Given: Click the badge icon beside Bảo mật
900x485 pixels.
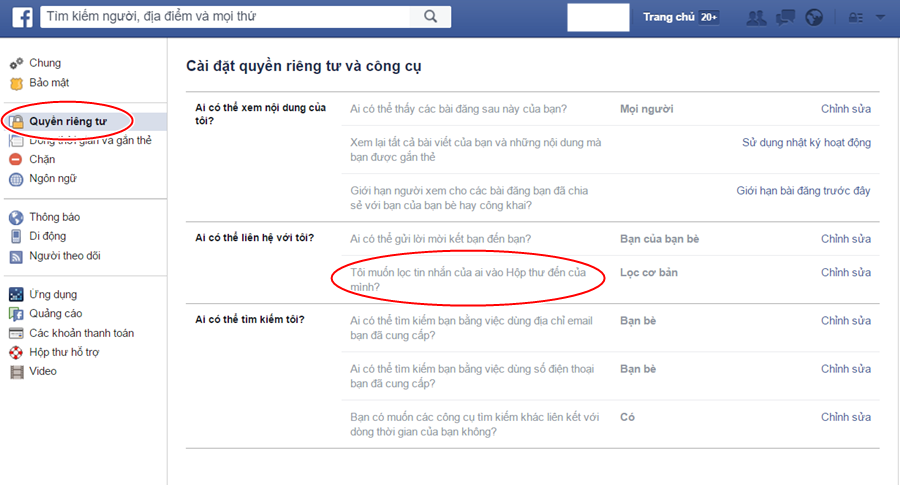Looking at the screenshot, I should click(16, 83).
